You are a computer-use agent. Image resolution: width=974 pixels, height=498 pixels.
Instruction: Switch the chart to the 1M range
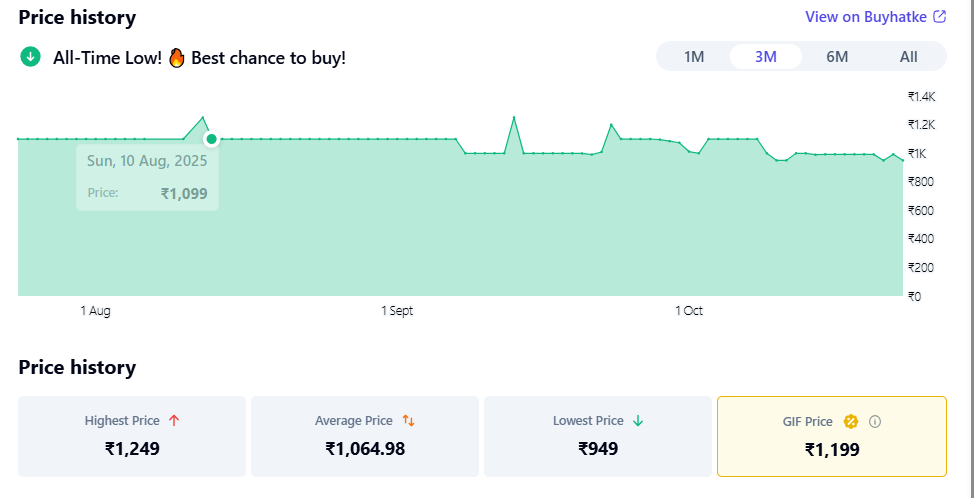pos(694,57)
